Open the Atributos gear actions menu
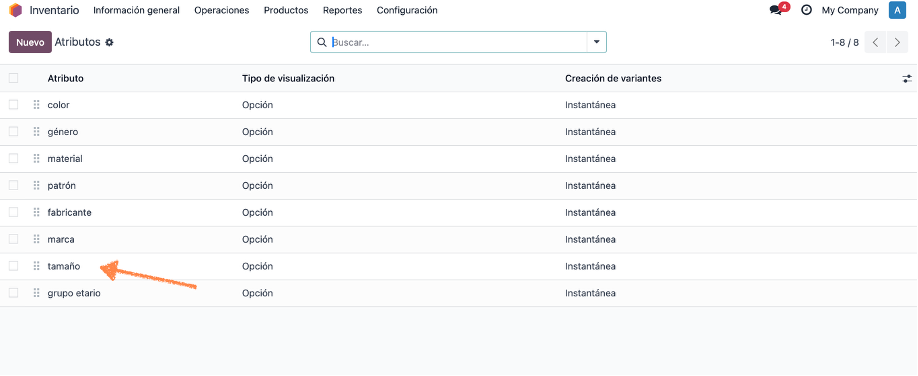Screen dimensions: 918x376 coord(109,42)
